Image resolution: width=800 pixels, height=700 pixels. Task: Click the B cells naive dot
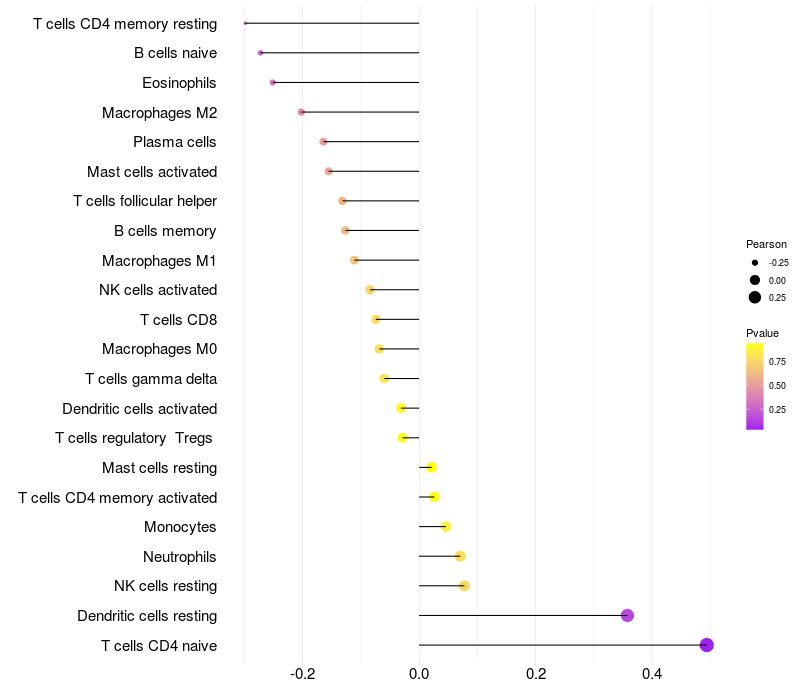(261, 53)
